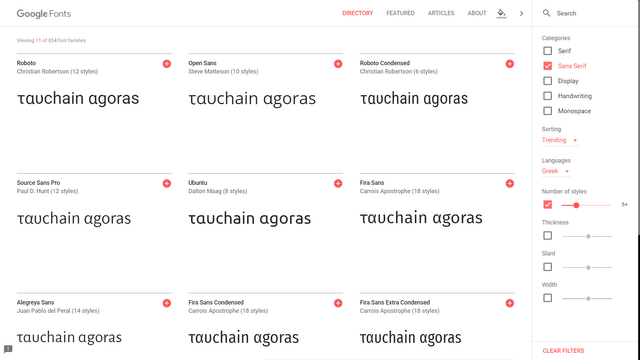Click the Source Sans Pro name

click(x=38, y=182)
